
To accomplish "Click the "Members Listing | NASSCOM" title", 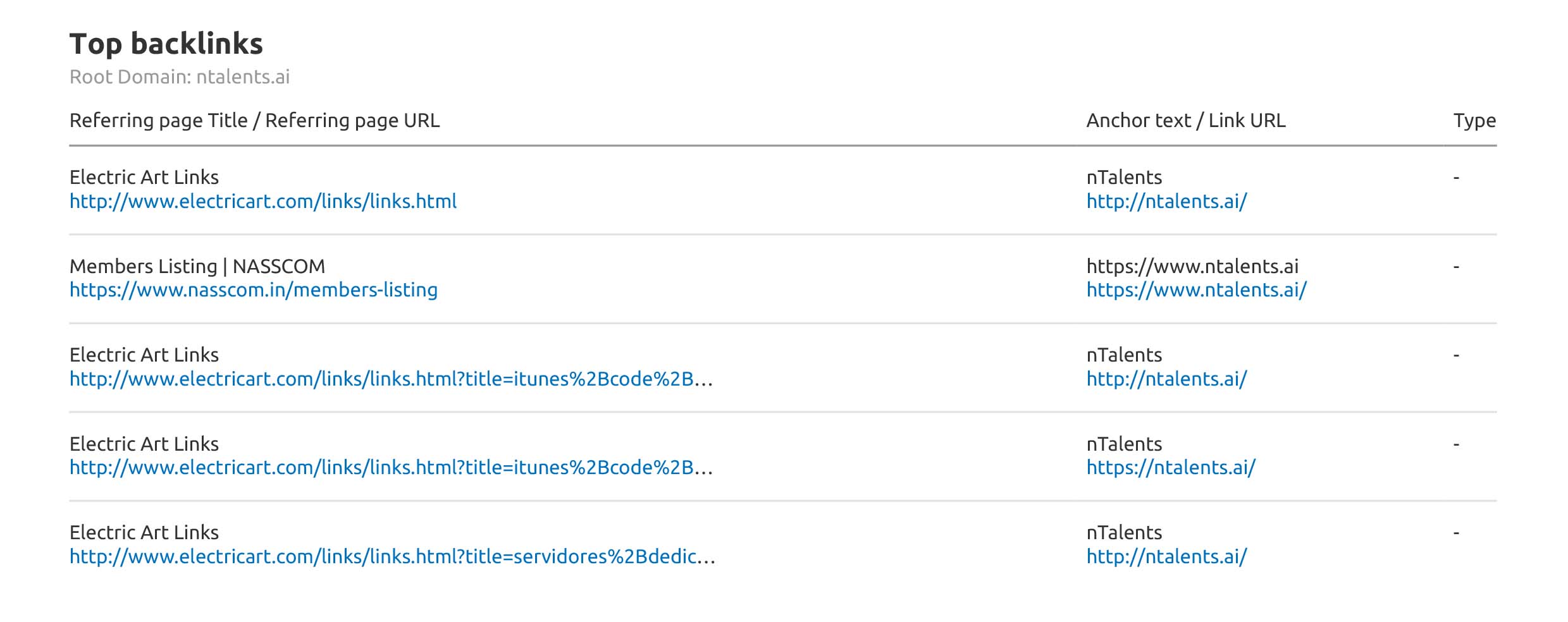I will 197,267.
